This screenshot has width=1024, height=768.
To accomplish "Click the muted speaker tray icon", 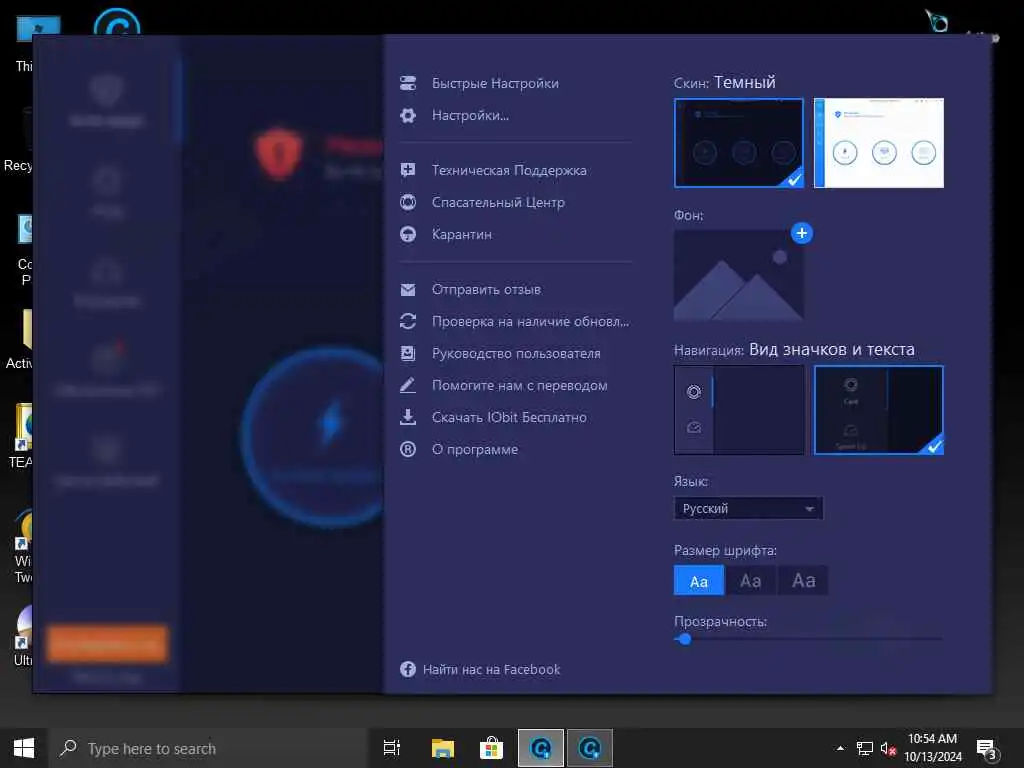I will point(888,748).
